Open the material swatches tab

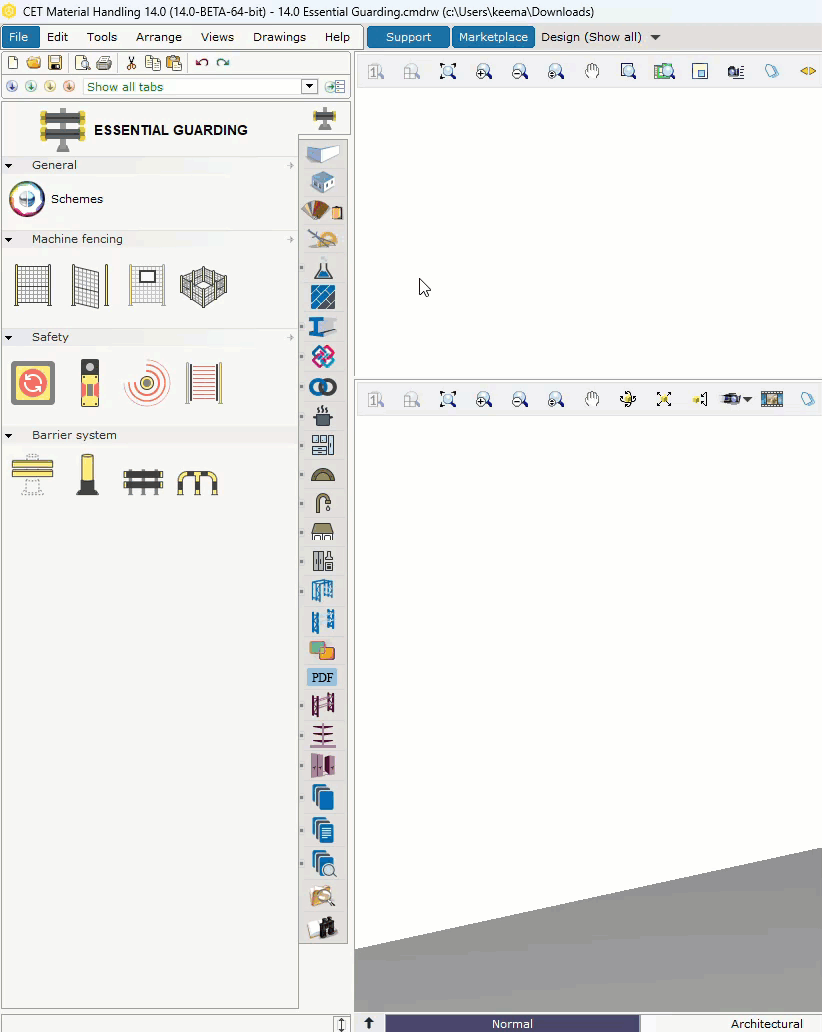[322, 211]
